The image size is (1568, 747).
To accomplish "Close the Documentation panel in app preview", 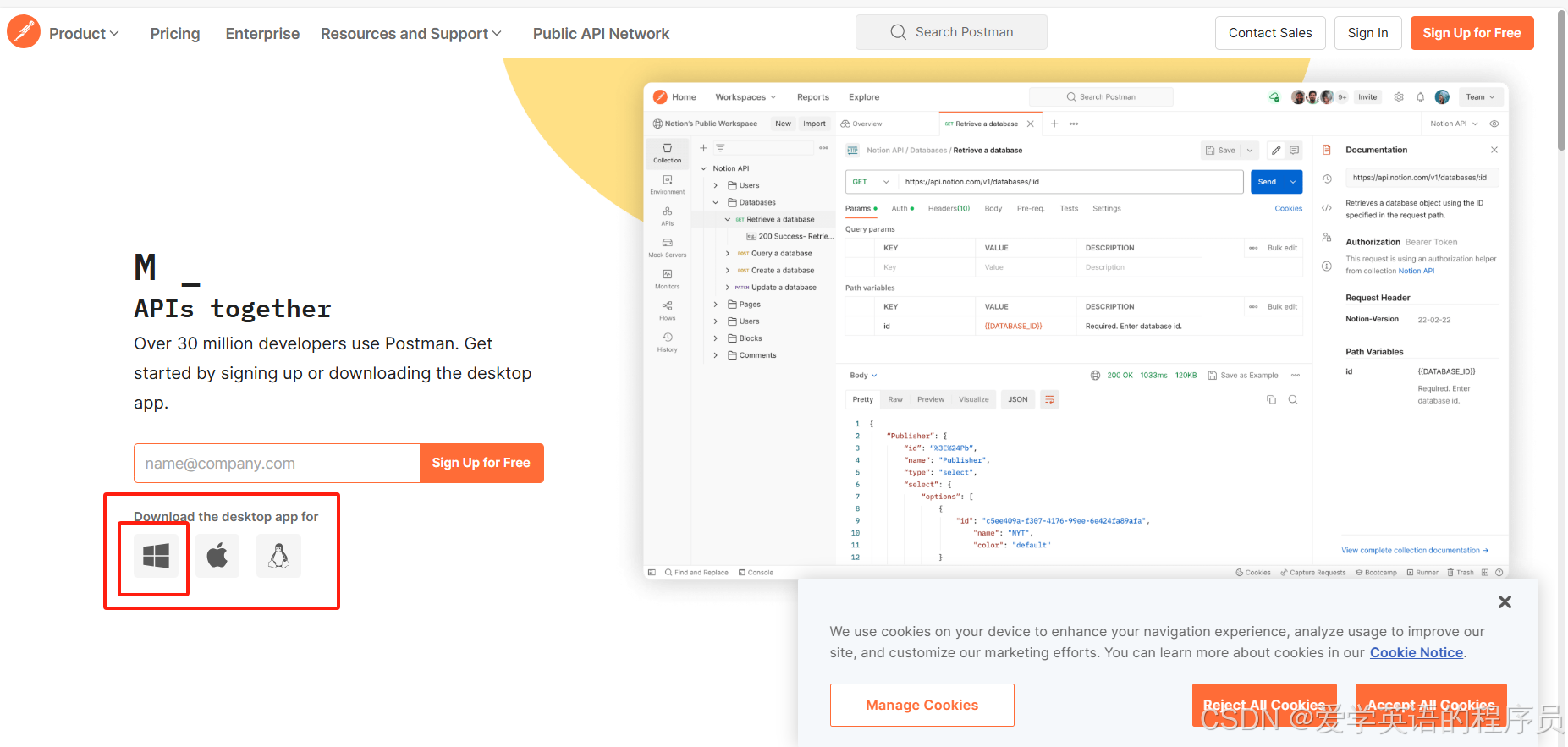I will (1494, 150).
